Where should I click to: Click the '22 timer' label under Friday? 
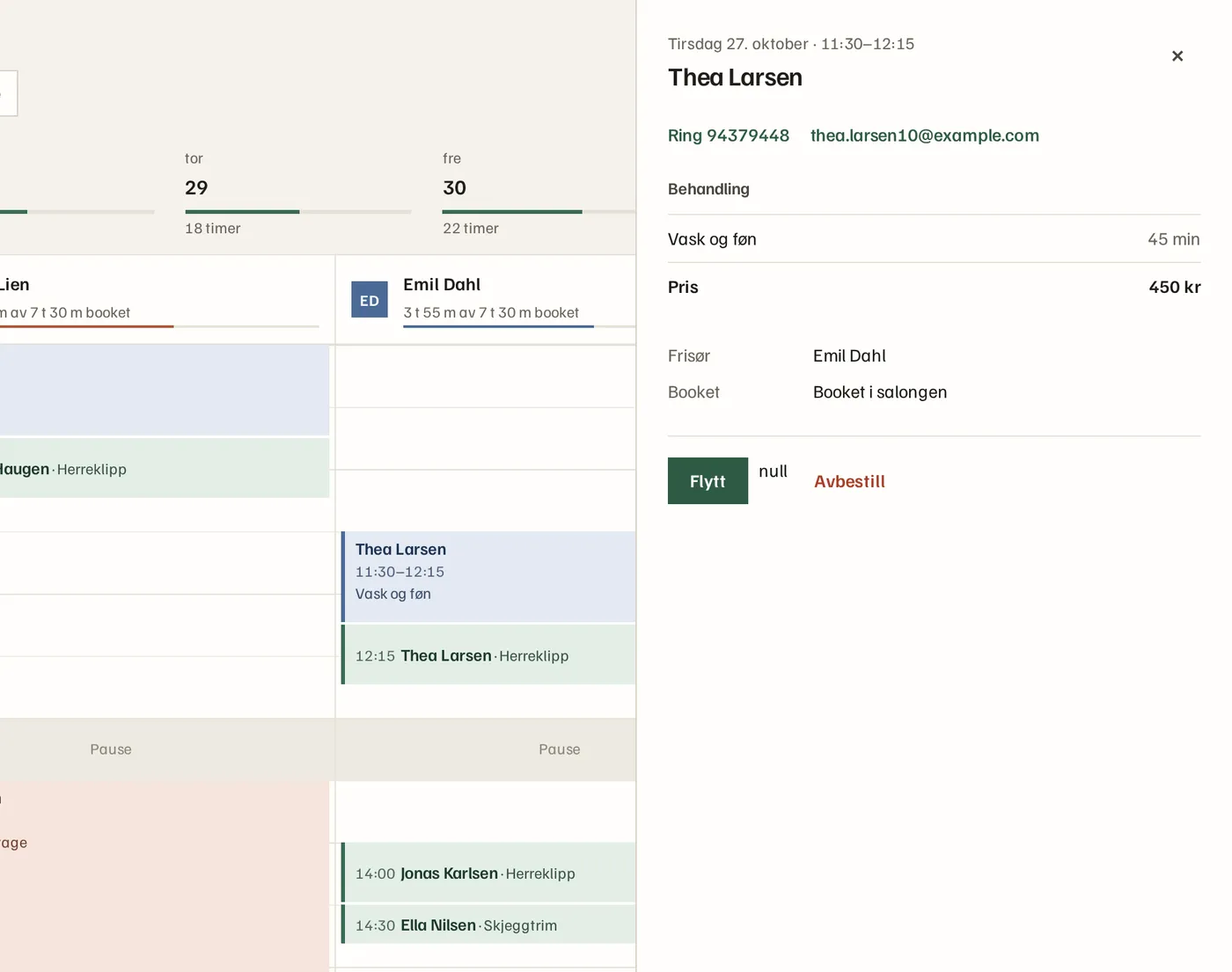click(470, 228)
